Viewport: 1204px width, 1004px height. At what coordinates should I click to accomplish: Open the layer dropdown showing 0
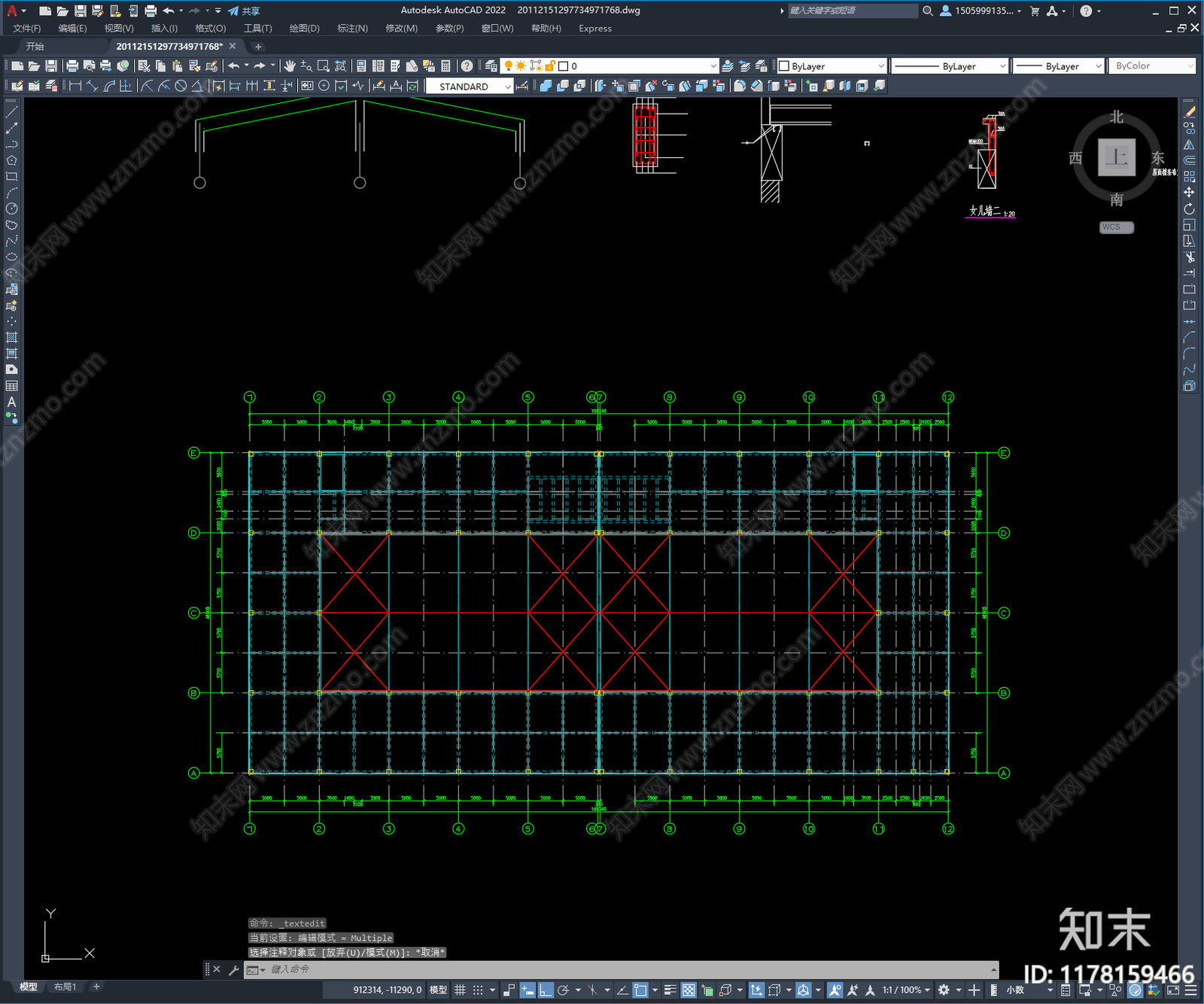pyautogui.click(x=610, y=66)
